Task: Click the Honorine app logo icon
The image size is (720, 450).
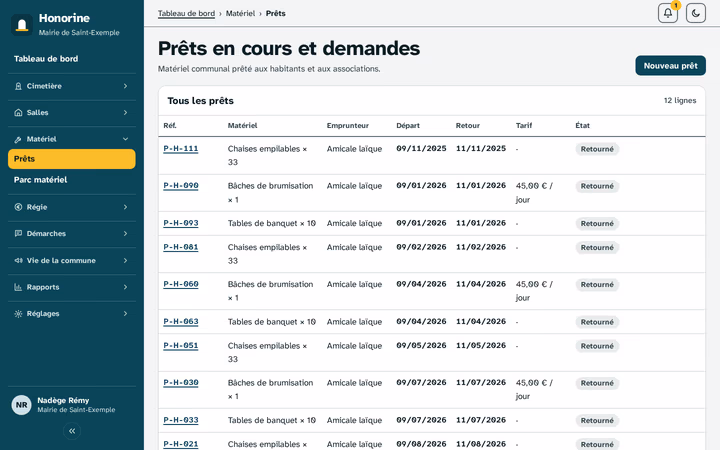Action: (22, 25)
